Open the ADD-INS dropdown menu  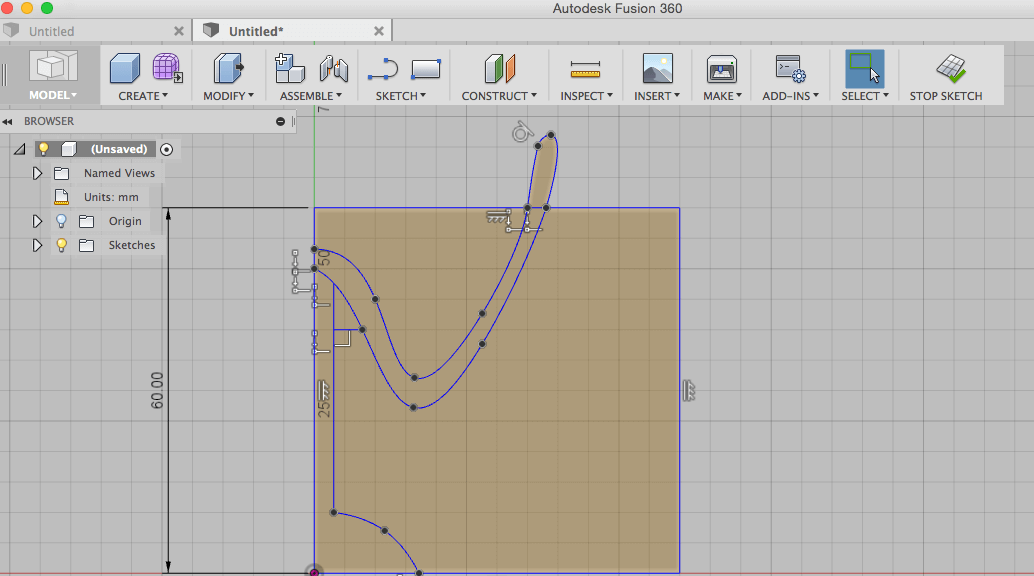(x=790, y=96)
